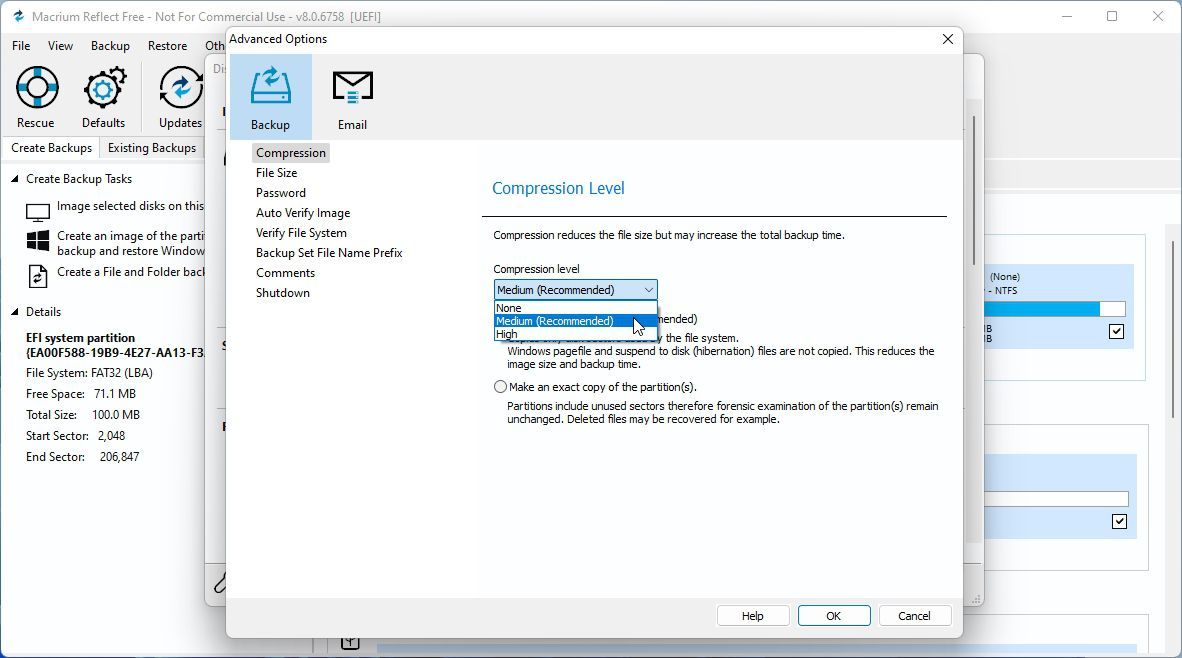The height and width of the screenshot is (658, 1182).
Task: Select Auto Verify Image option
Action: (x=303, y=213)
